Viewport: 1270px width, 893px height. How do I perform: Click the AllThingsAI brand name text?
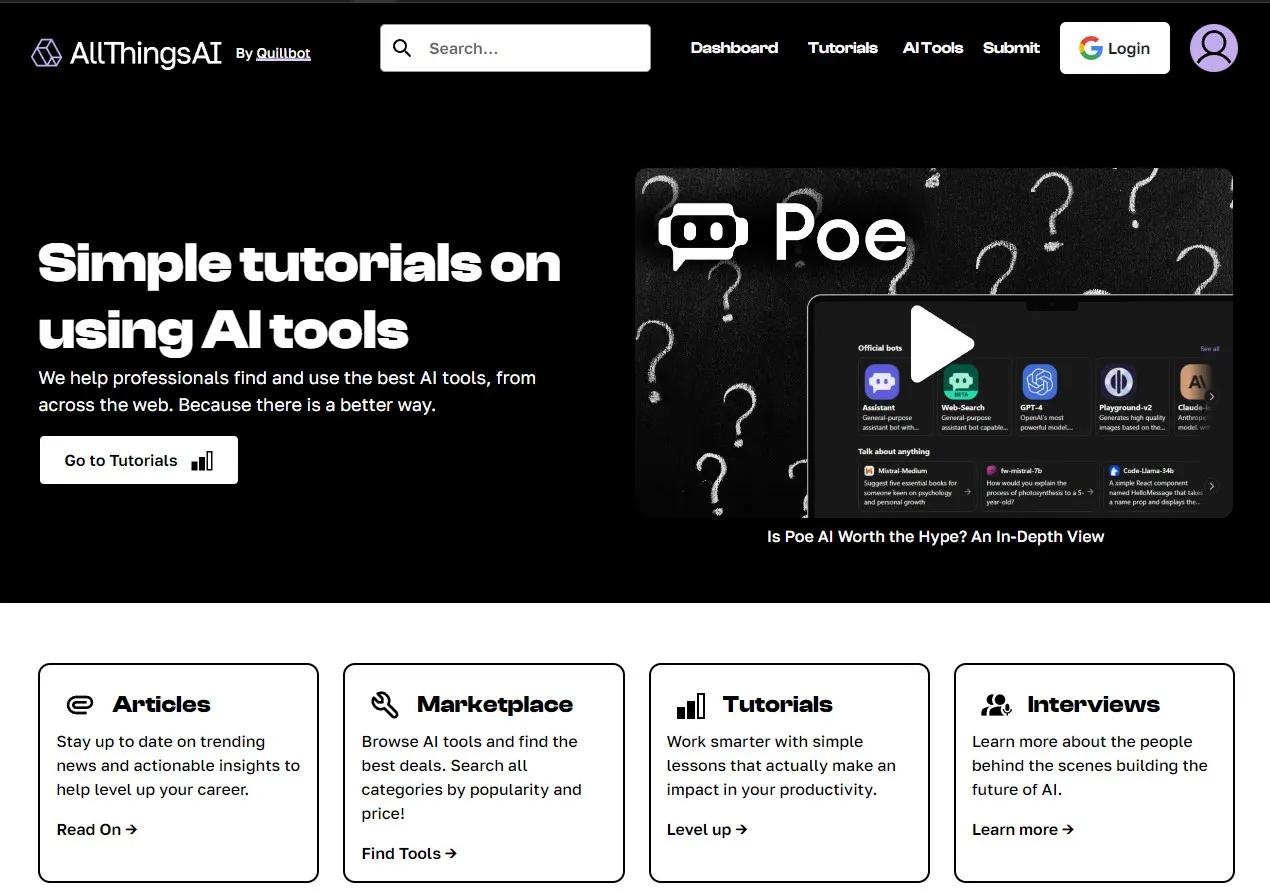tap(146, 53)
